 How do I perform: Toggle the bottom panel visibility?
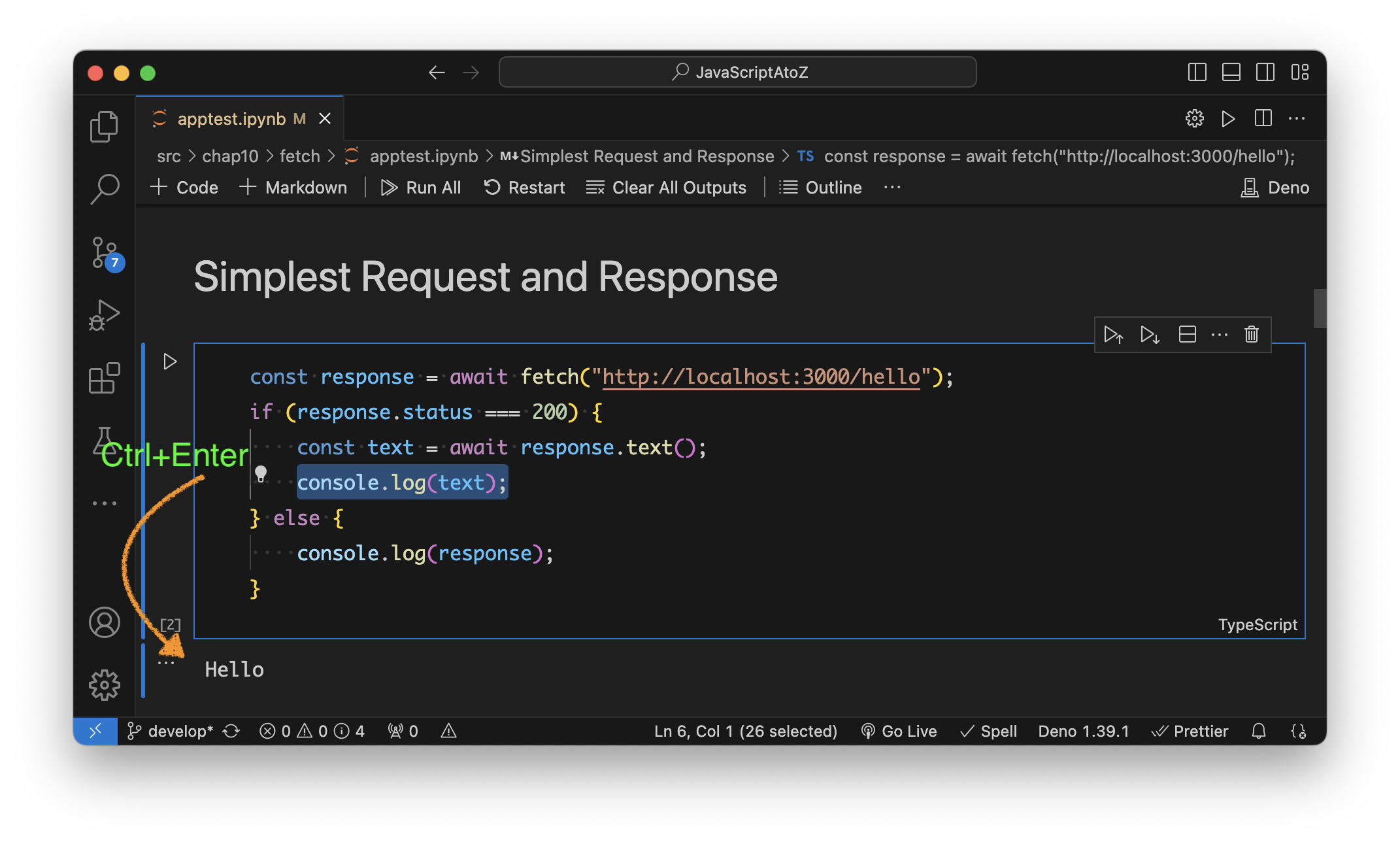point(1231,73)
